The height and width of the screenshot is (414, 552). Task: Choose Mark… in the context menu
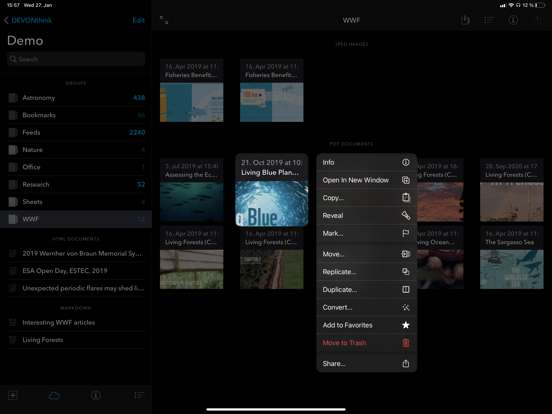366,233
